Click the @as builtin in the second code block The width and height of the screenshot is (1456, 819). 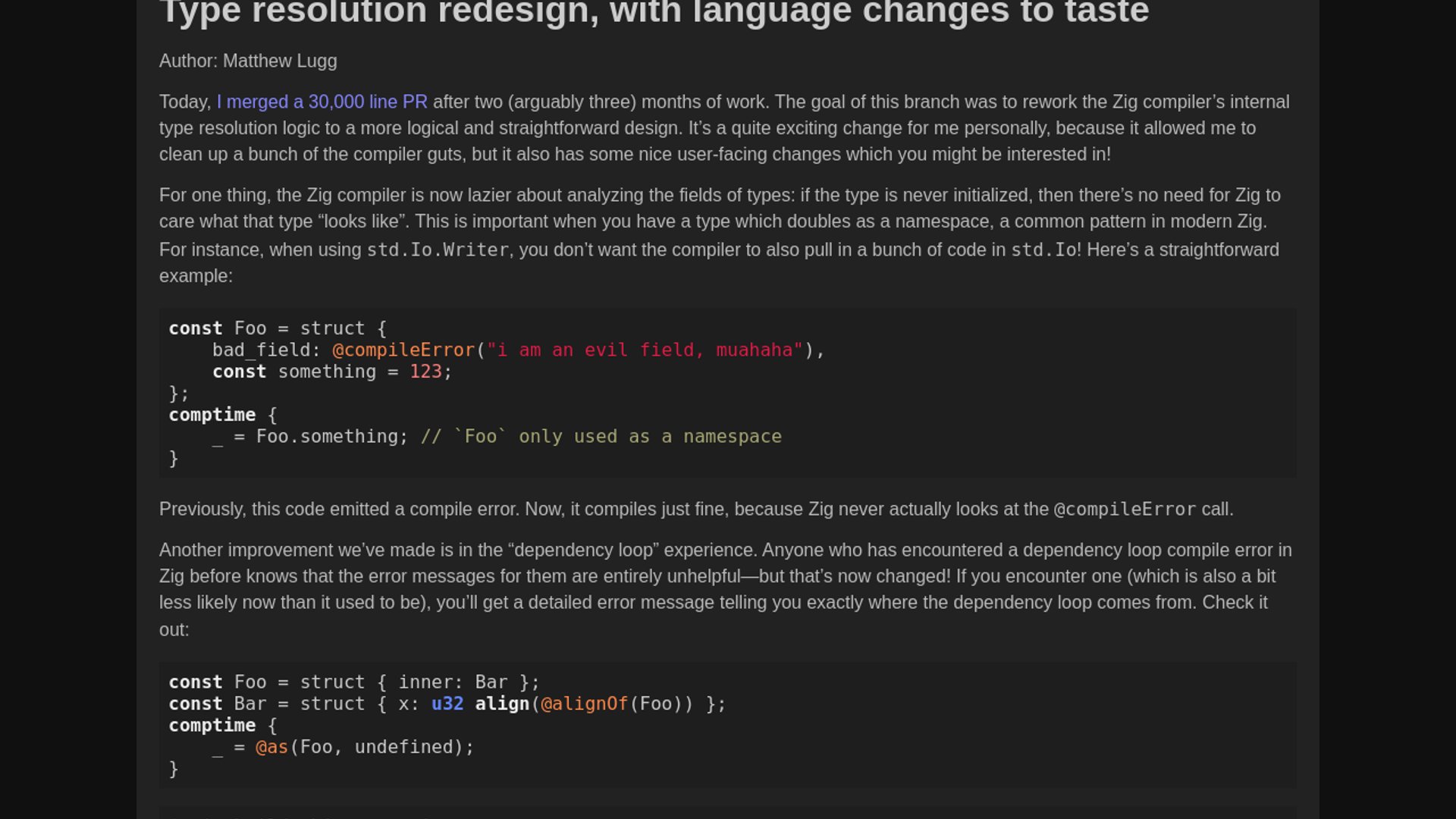pos(271,747)
